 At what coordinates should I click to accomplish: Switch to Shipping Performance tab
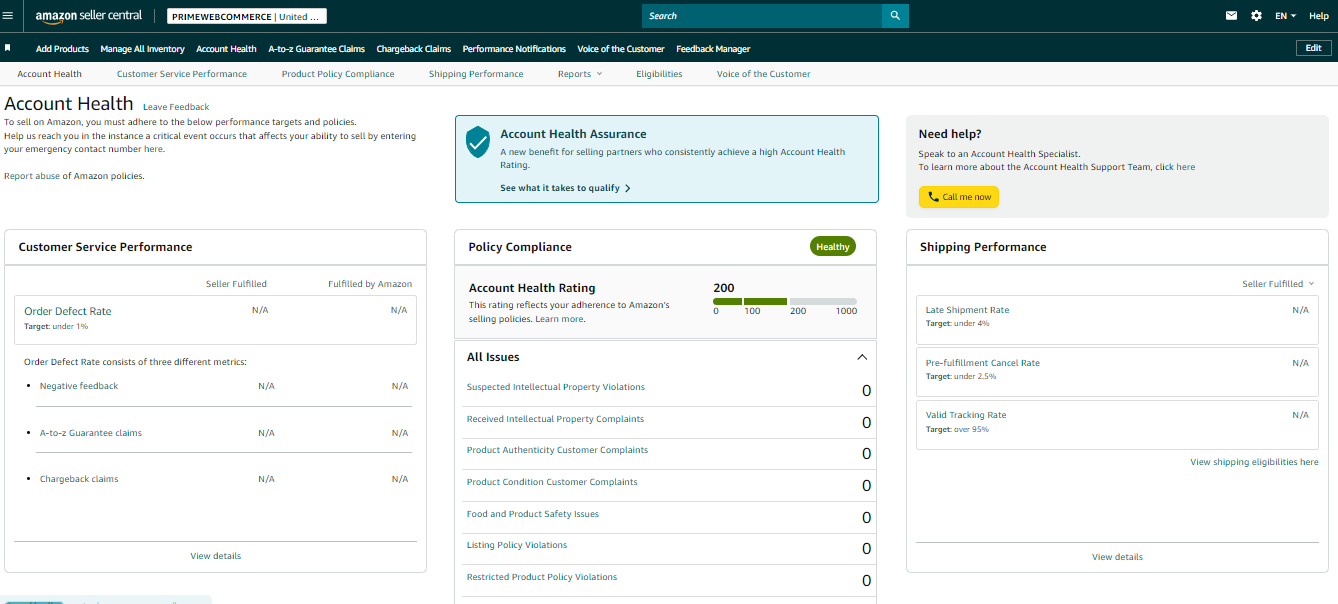[x=476, y=74]
